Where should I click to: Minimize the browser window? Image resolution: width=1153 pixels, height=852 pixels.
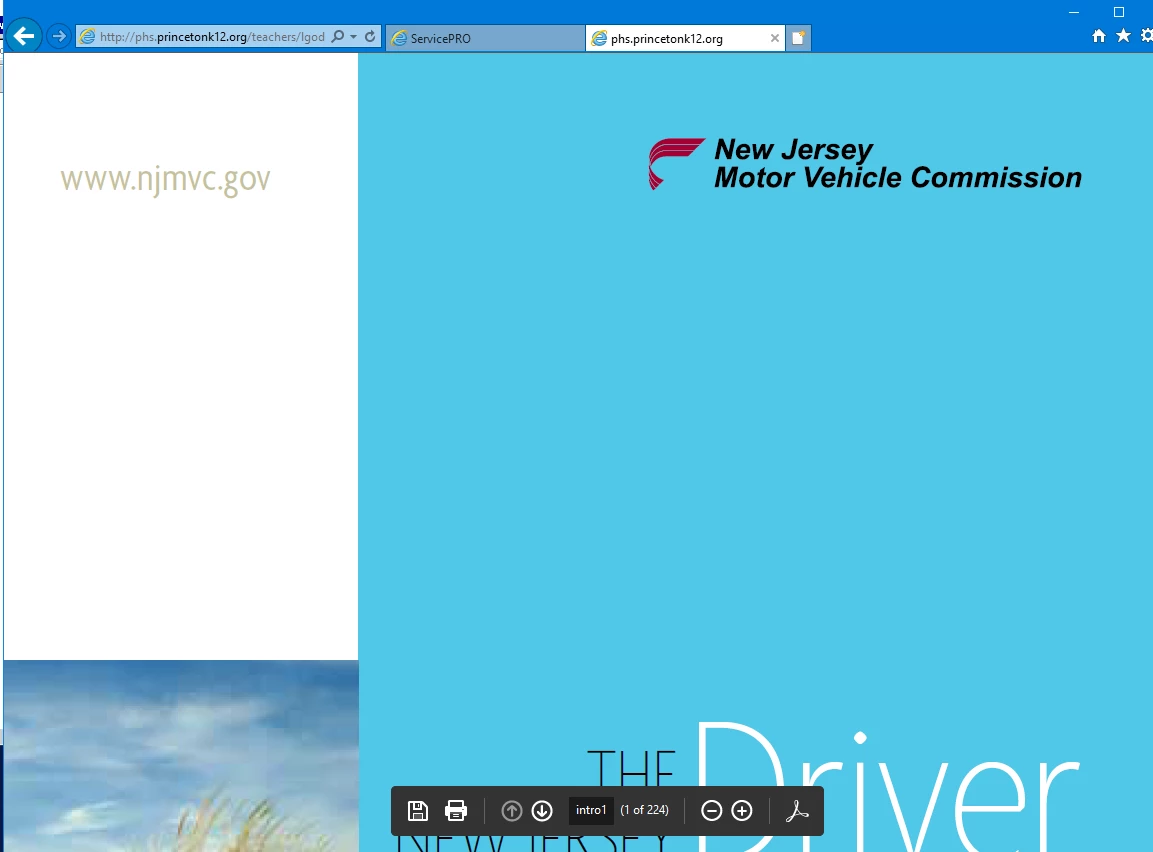click(1074, 12)
